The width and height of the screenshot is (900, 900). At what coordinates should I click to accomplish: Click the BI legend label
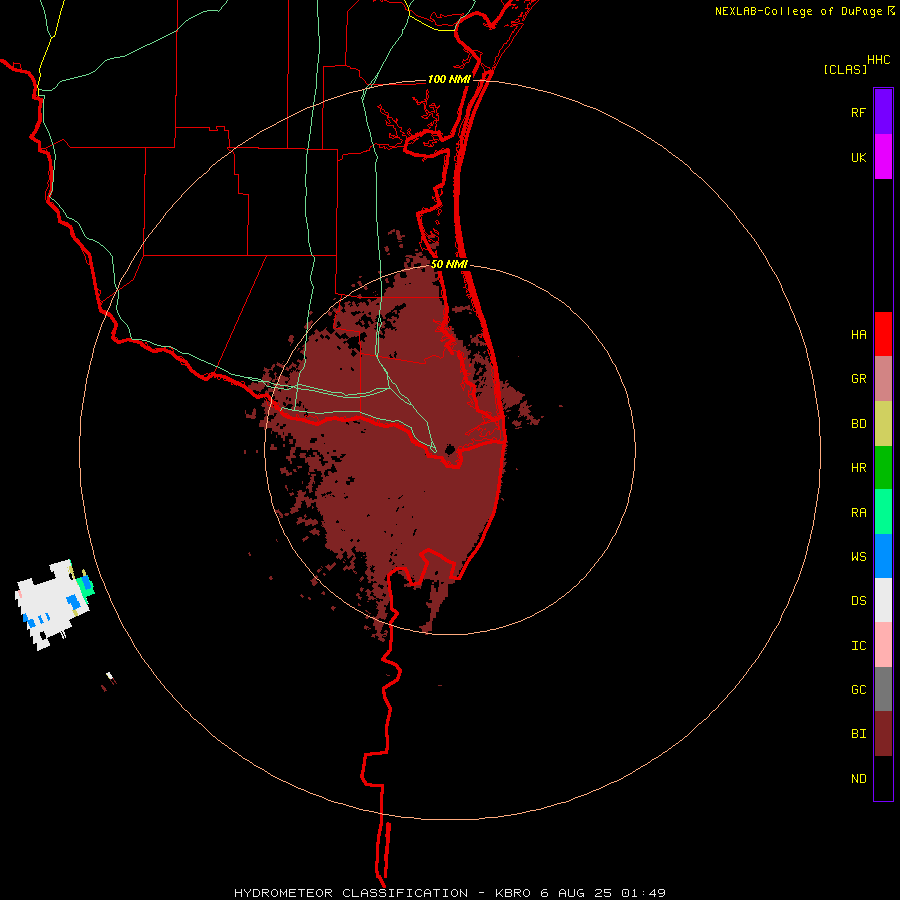point(858,734)
